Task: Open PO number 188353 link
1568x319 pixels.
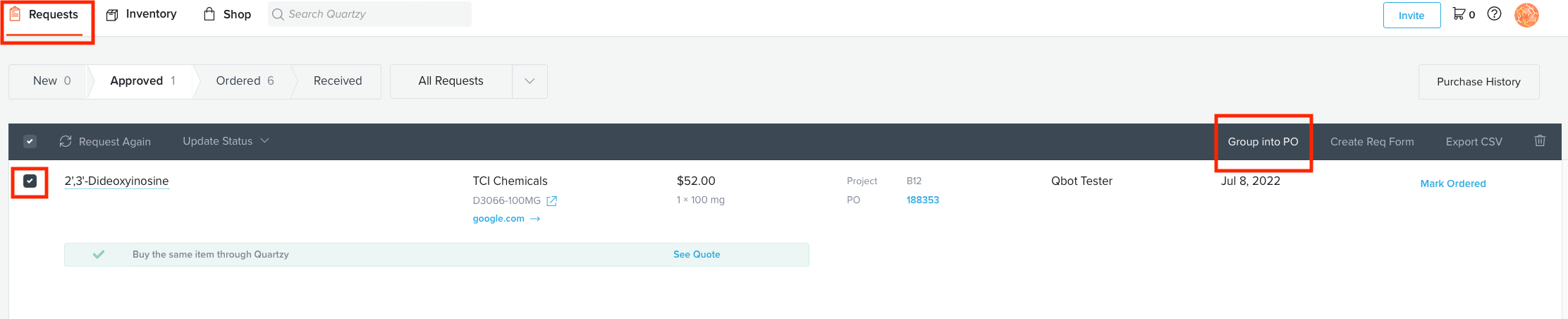Action: pyautogui.click(x=923, y=200)
